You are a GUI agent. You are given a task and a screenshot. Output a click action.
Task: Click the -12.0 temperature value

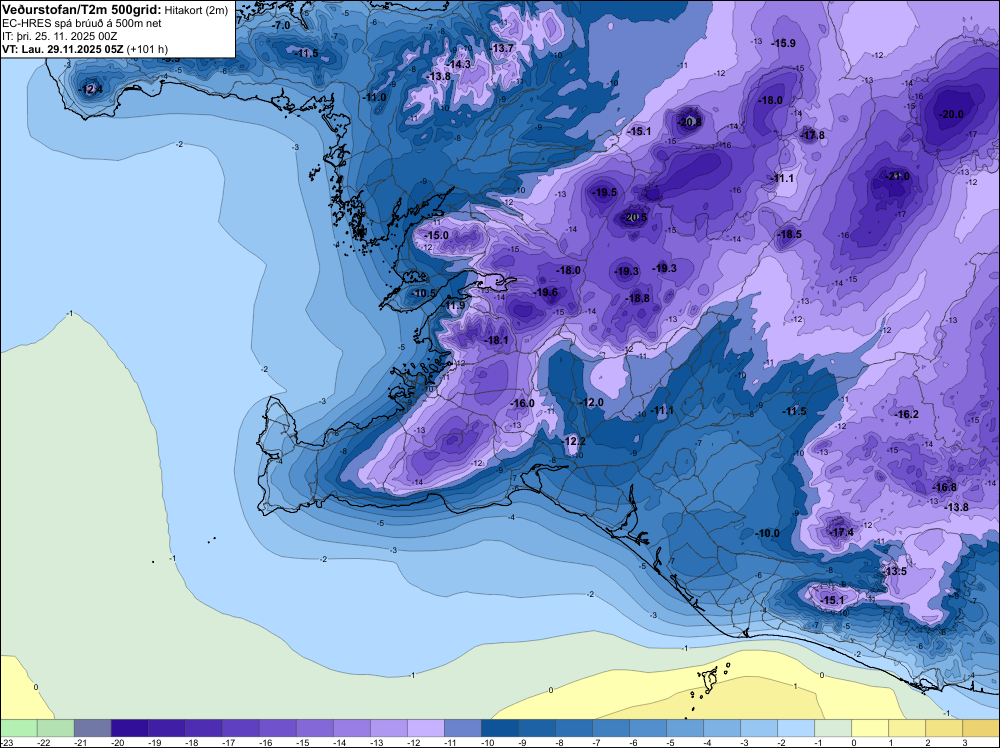click(592, 402)
